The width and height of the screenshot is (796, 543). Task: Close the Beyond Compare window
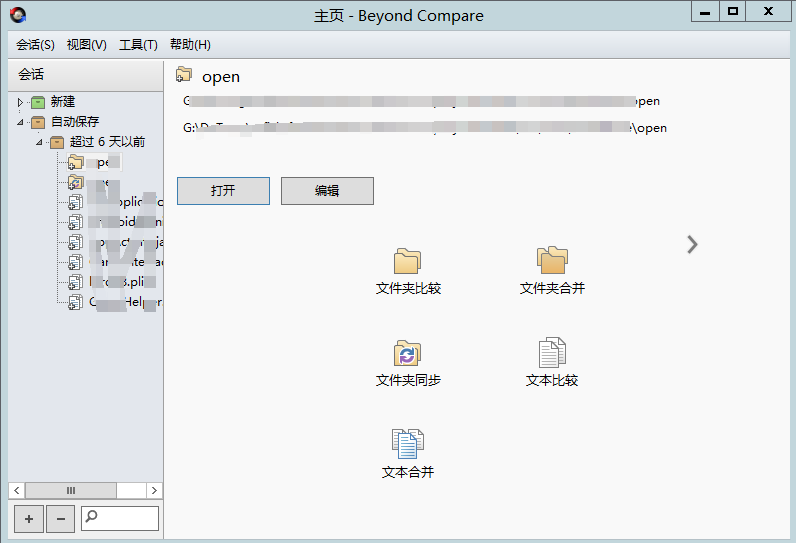click(768, 12)
